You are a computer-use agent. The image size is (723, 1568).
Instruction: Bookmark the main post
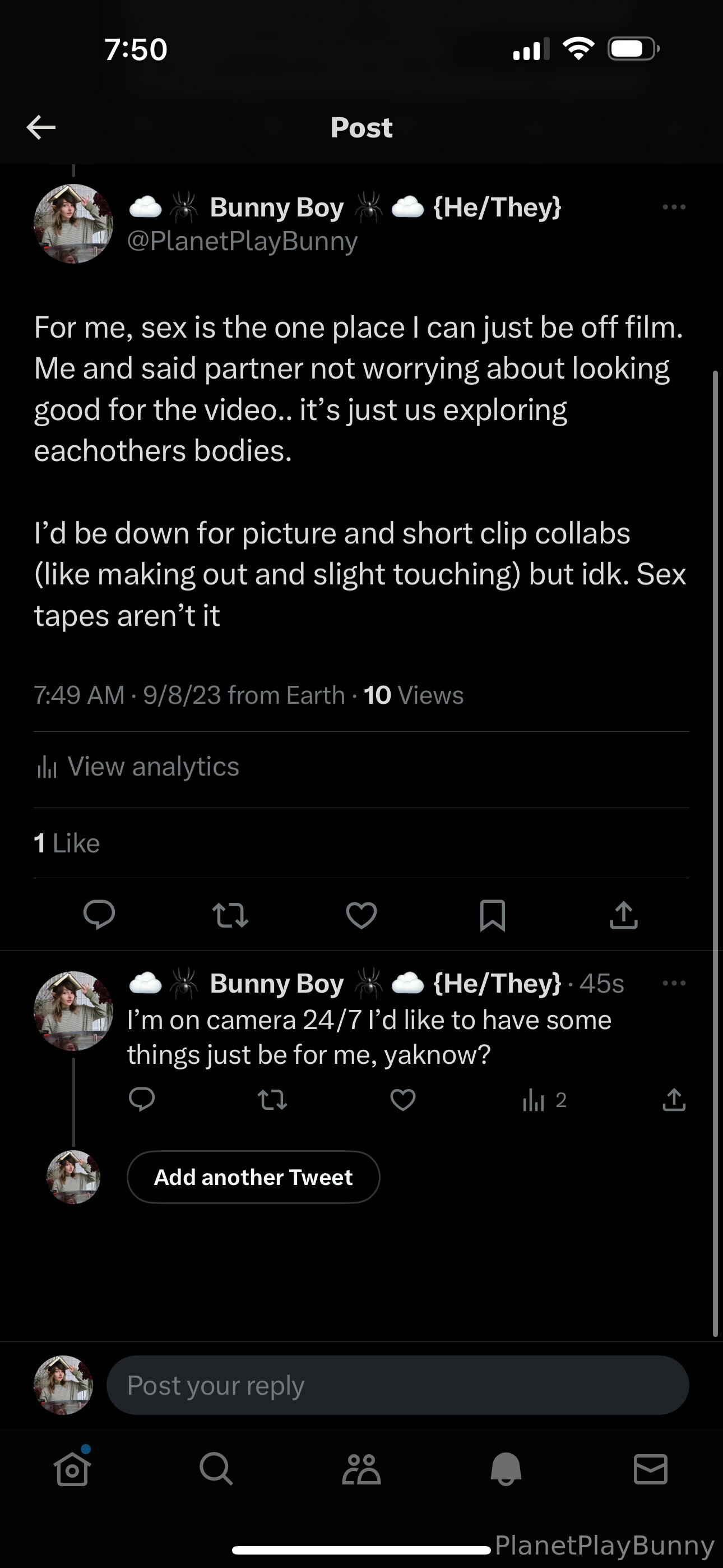coord(492,915)
